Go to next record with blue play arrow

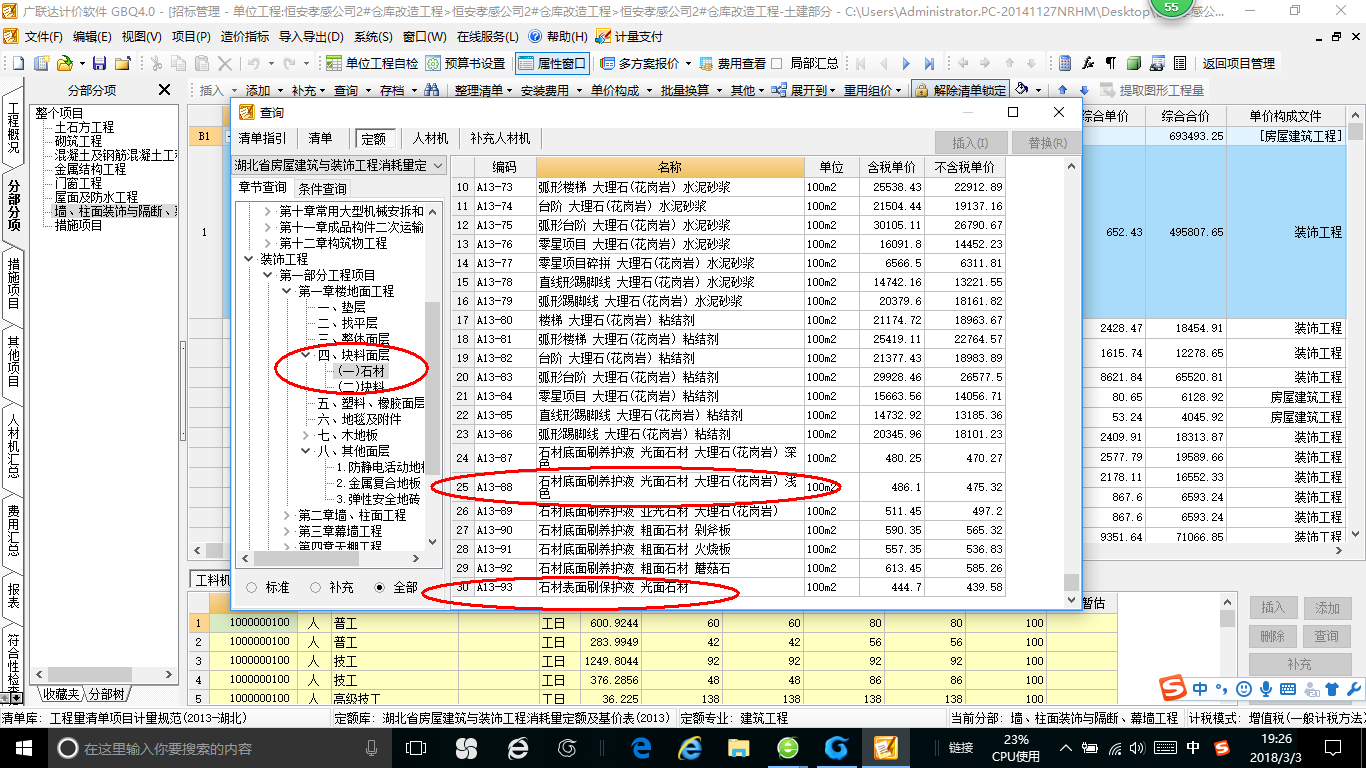pos(906,63)
